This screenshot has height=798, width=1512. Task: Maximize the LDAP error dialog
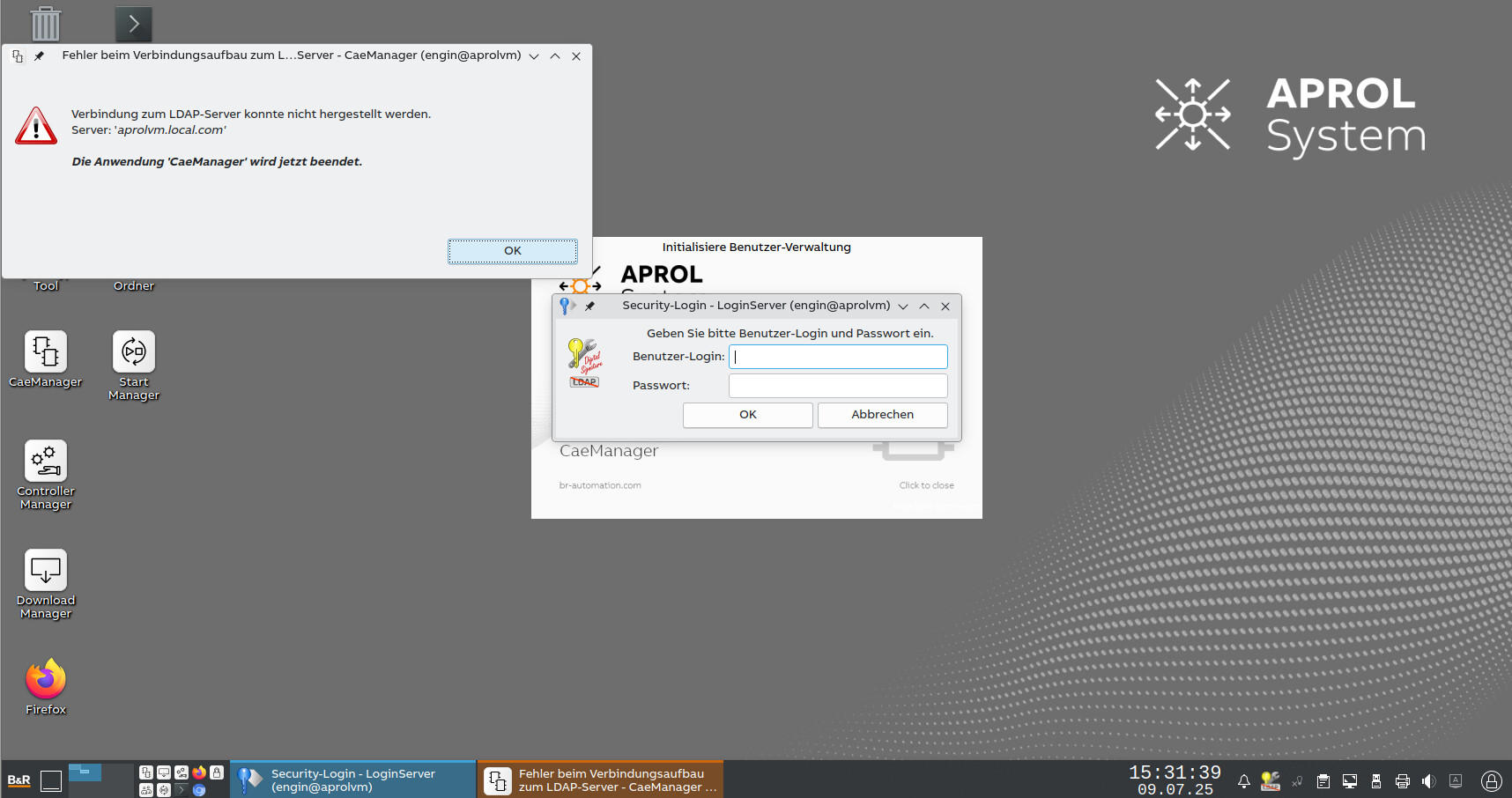click(555, 55)
